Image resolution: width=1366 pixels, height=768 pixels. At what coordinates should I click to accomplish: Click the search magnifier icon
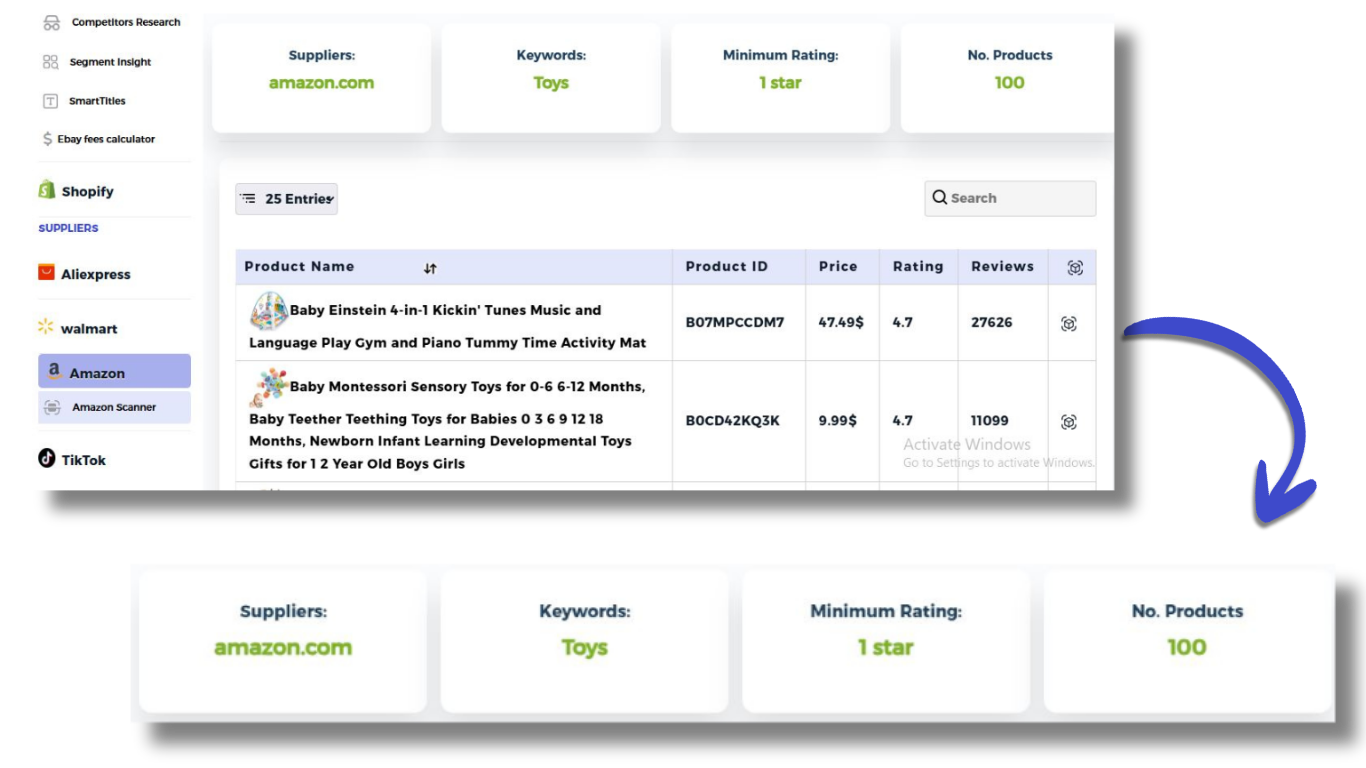tap(940, 197)
